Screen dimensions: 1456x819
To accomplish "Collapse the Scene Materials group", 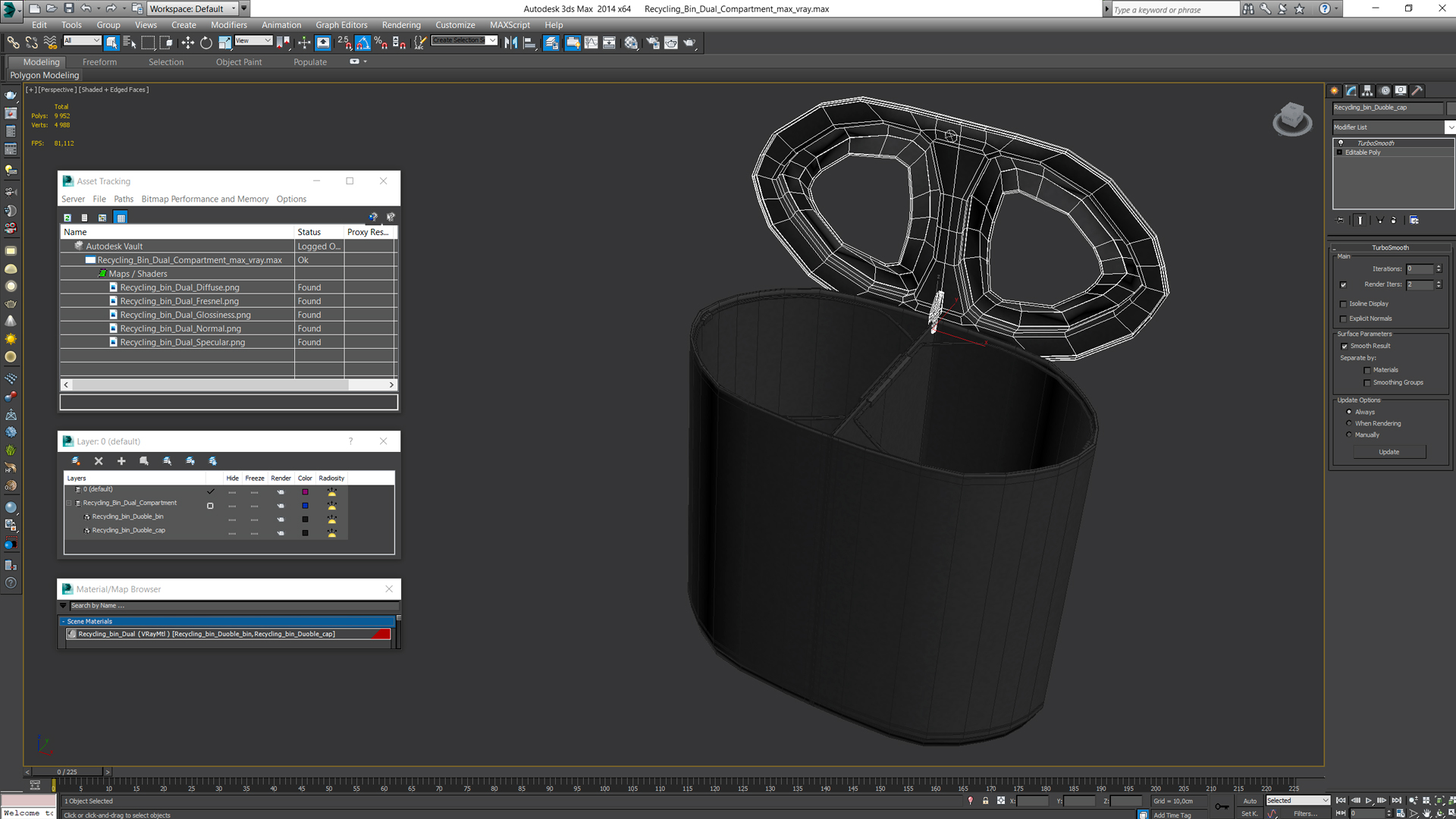I will point(63,621).
